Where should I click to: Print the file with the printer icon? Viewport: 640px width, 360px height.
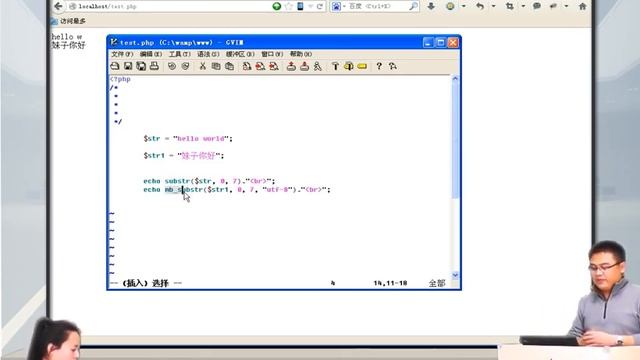coord(154,66)
